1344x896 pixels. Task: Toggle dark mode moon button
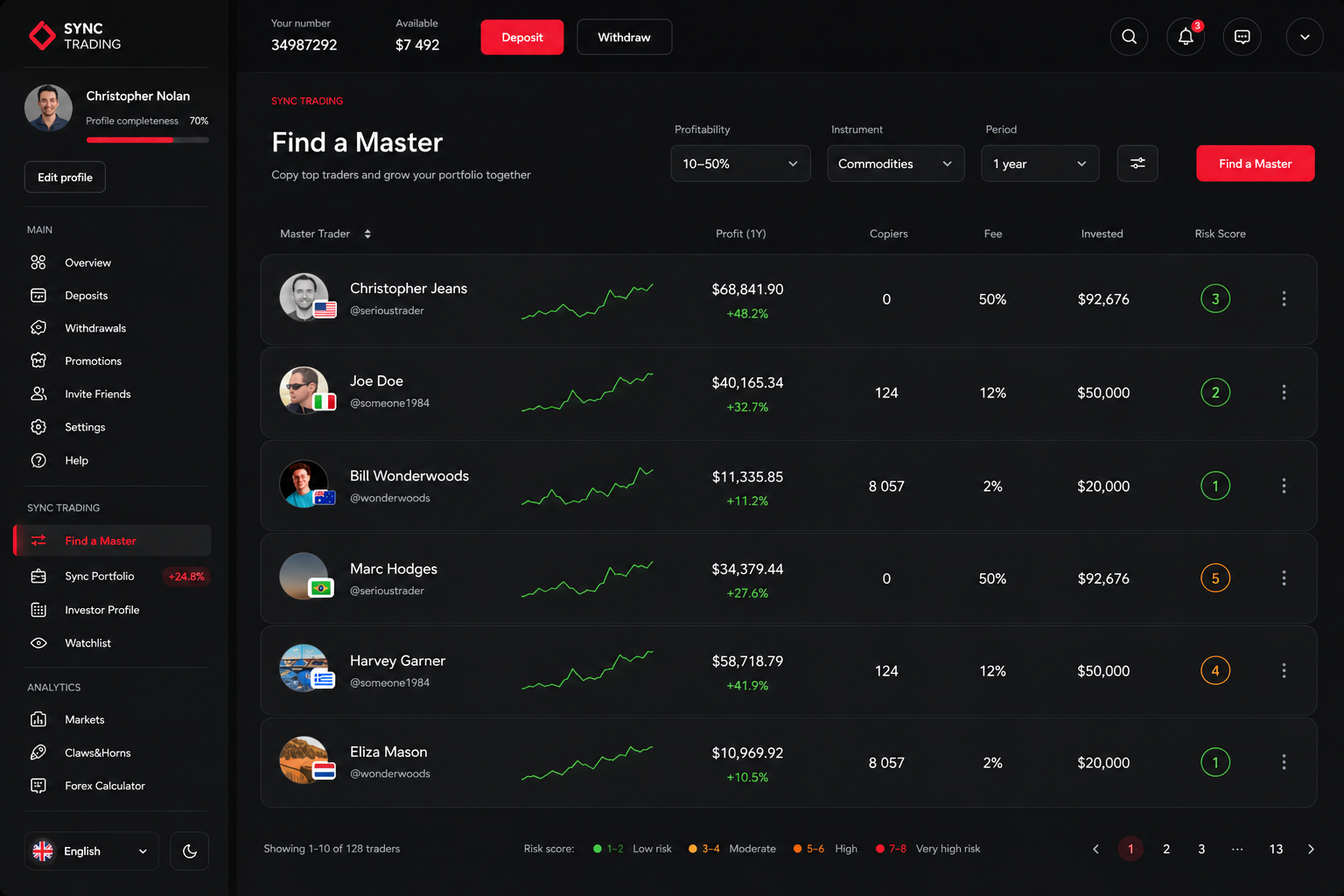(x=189, y=851)
